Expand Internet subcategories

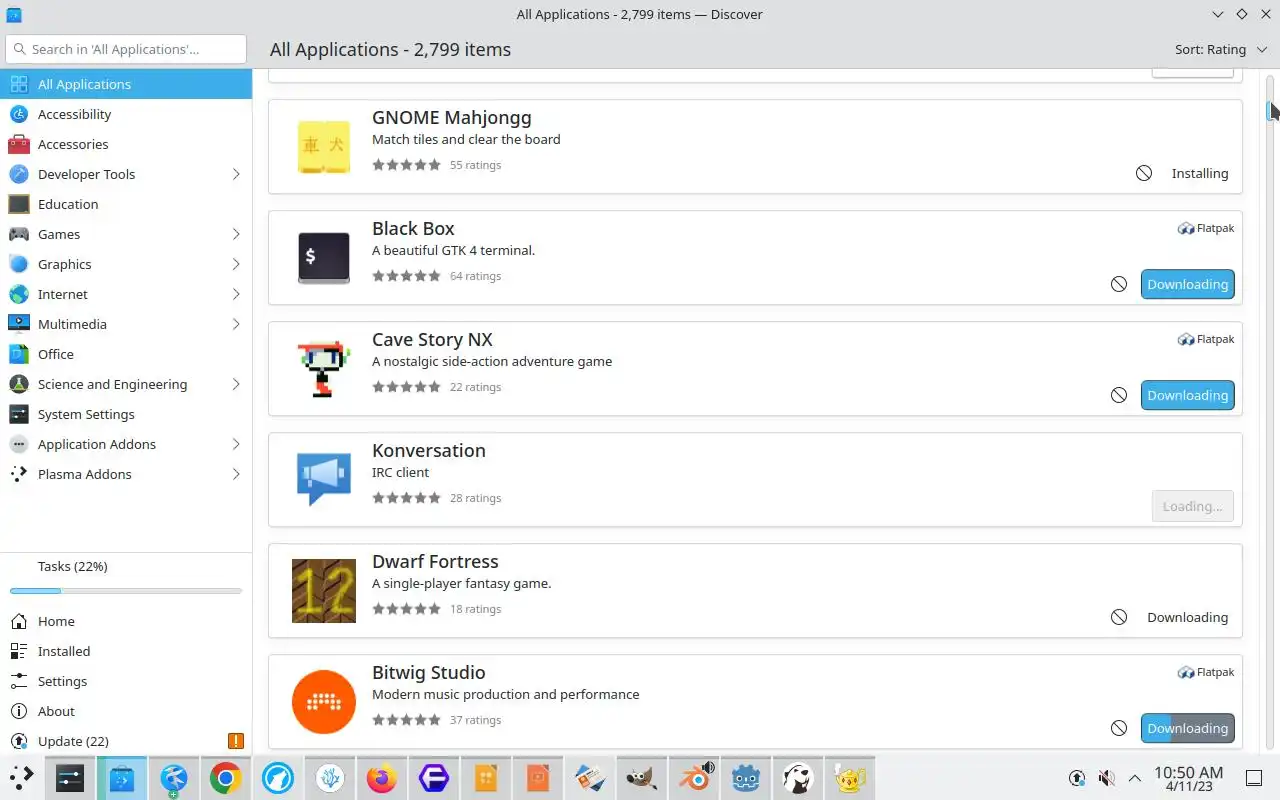click(x=236, y=294)
